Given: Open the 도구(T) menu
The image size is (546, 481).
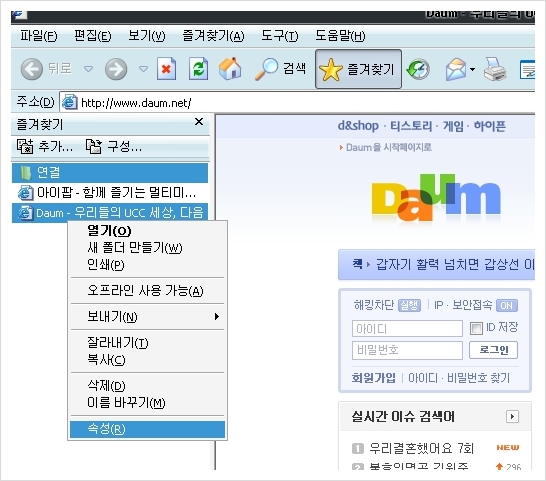Looking at the screenshot, I should pos(280,36).
